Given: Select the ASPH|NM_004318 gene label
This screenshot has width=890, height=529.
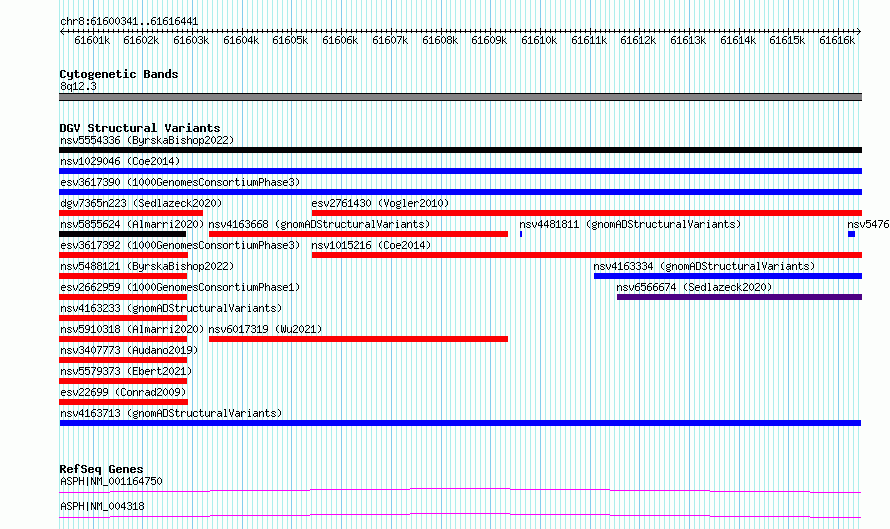Looking at the screenshot, I should [x=102, y=506].
